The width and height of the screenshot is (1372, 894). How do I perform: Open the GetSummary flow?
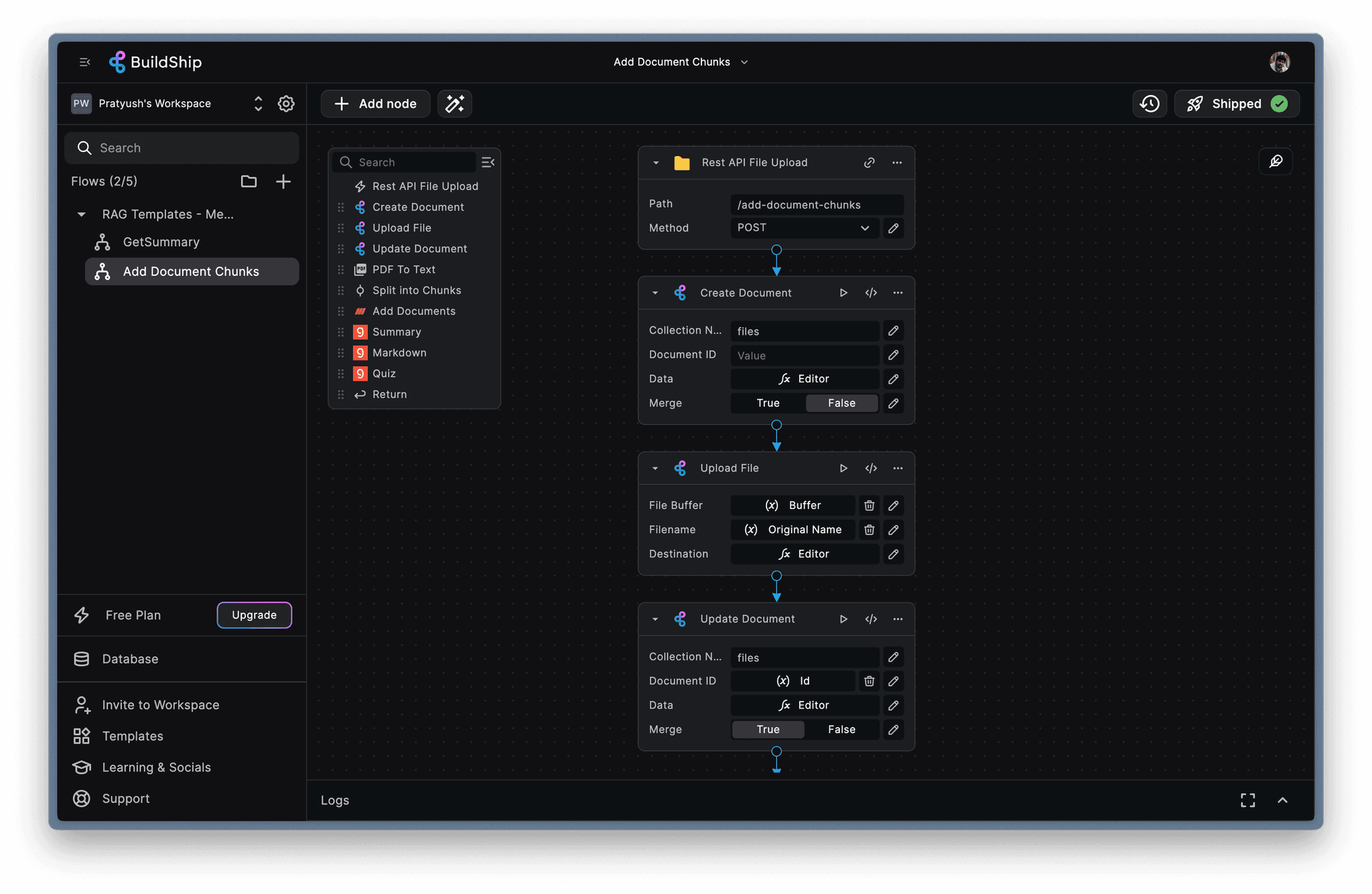click(x=192, y=242)
